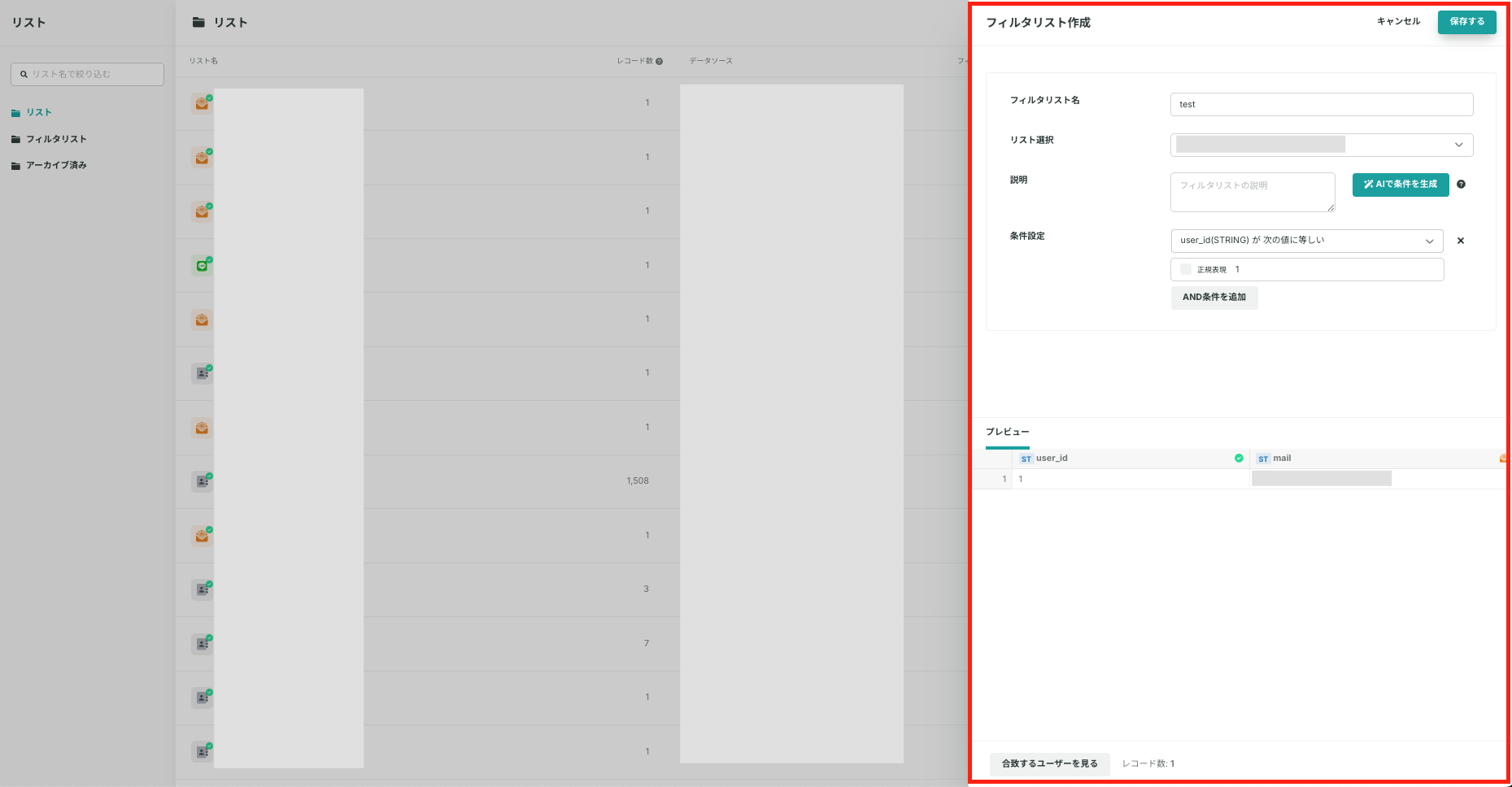The width and height of the screenshot is (1512, 787).
Task: Click the フィルタリストの説明 text area
Action: pos(1253,192)
